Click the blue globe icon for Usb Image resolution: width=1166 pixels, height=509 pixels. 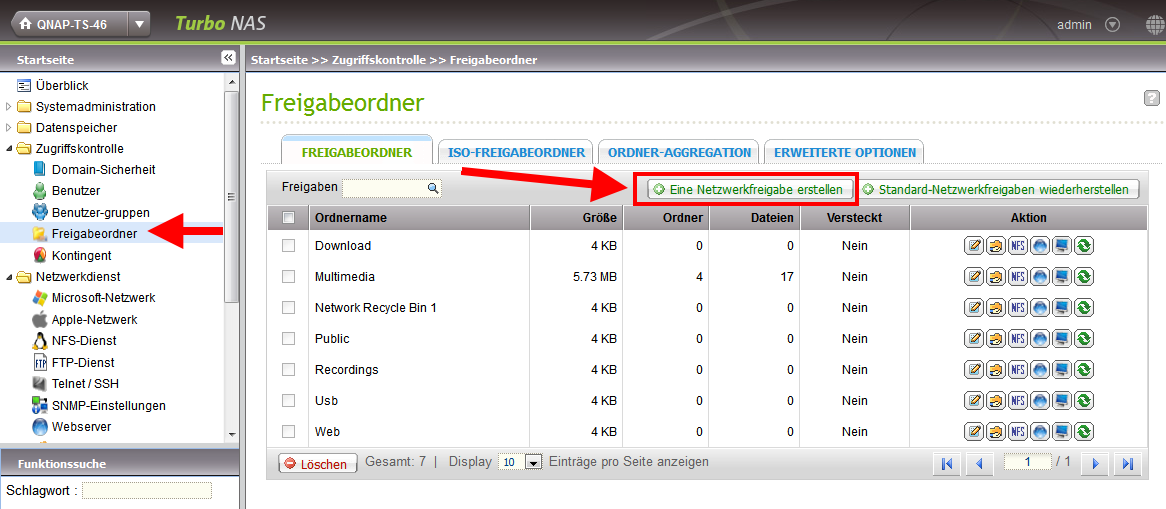[x=1040, y=401]
